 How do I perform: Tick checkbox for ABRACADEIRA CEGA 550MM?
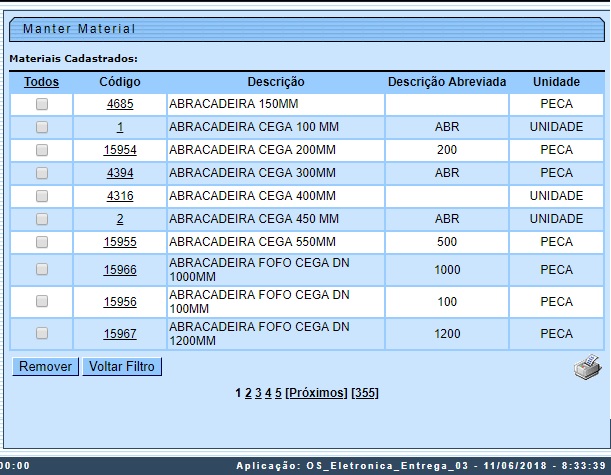[x=42, y=242]
